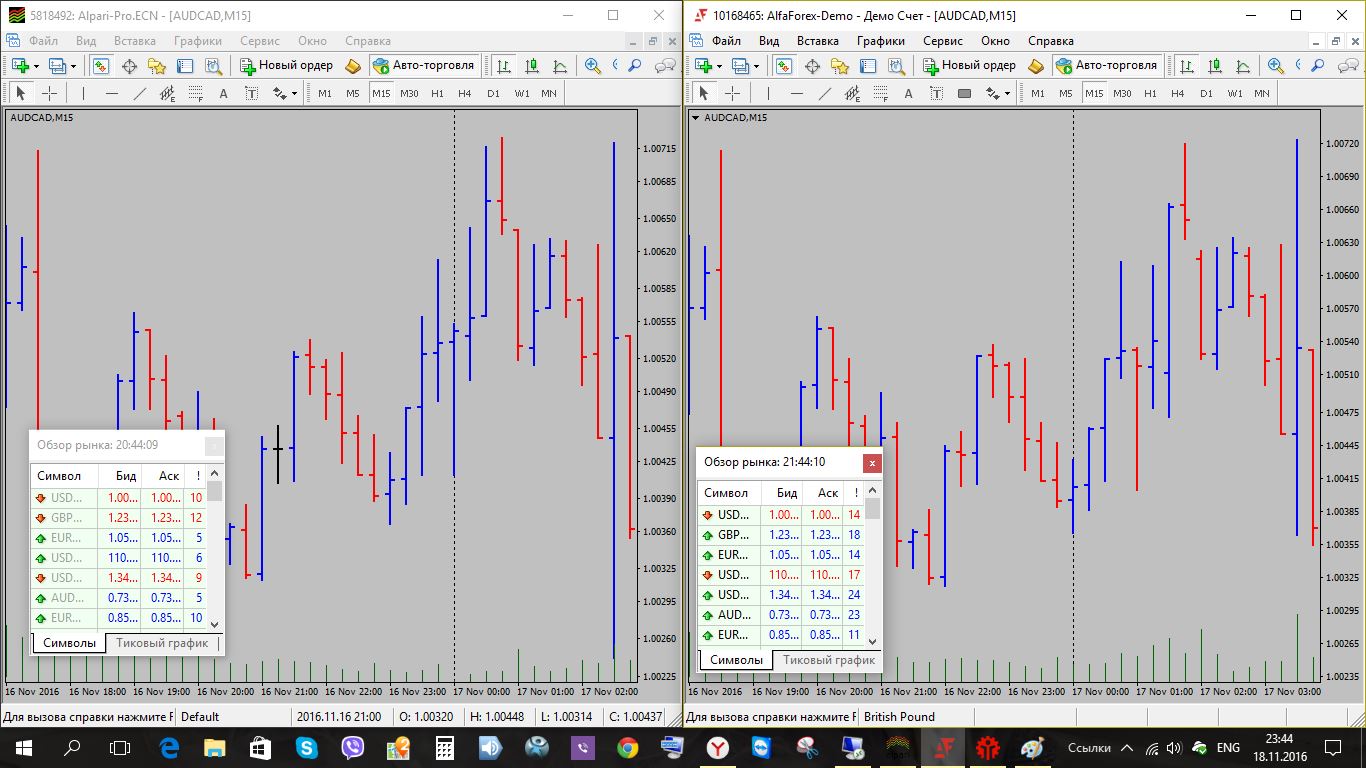Image resolution: width=1366 pixels, height=768 pixels.
Task: Click Новый ордер in AlfaForex window
Action: (969, 66)
